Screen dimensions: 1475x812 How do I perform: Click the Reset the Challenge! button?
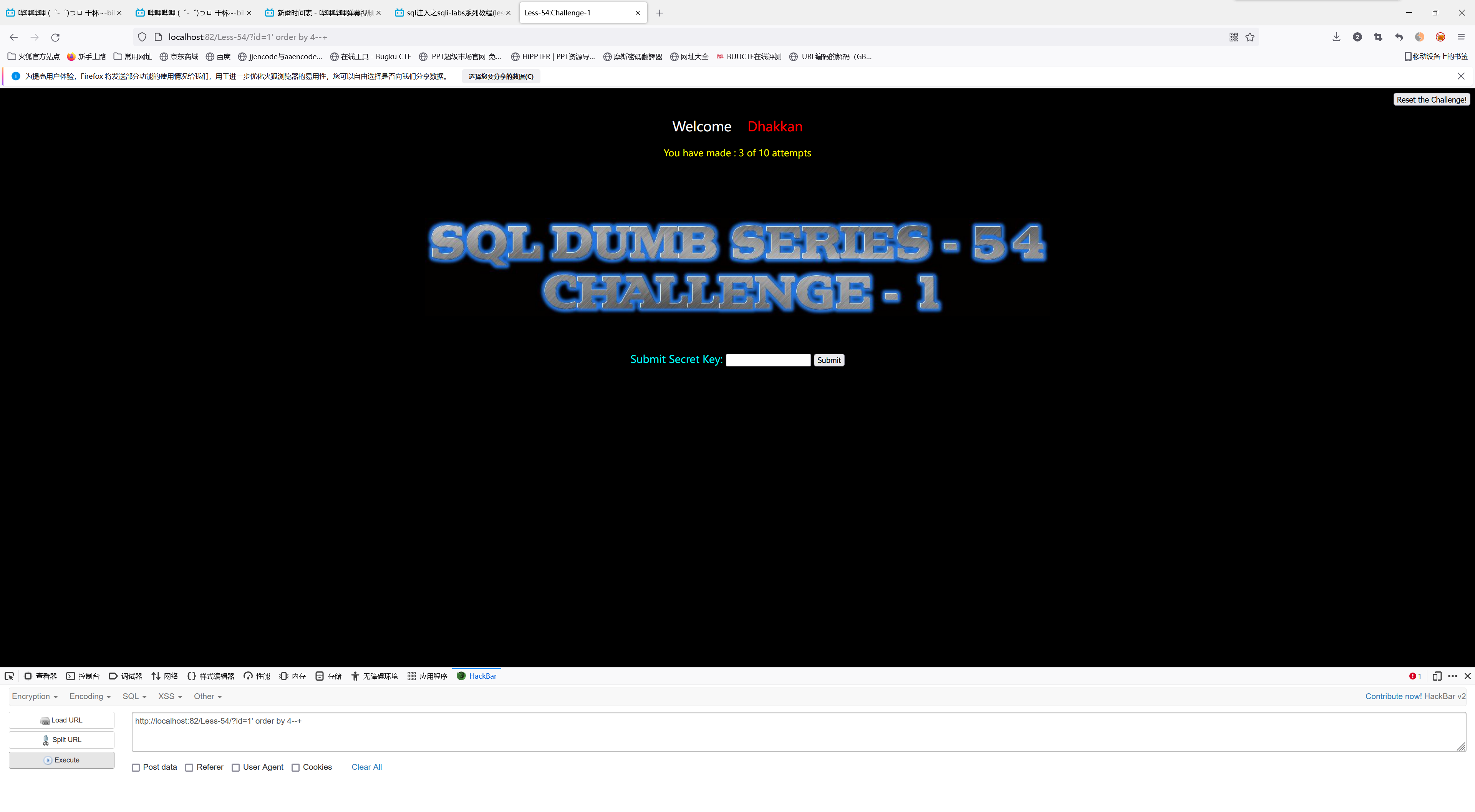[x=1431, y=99]
